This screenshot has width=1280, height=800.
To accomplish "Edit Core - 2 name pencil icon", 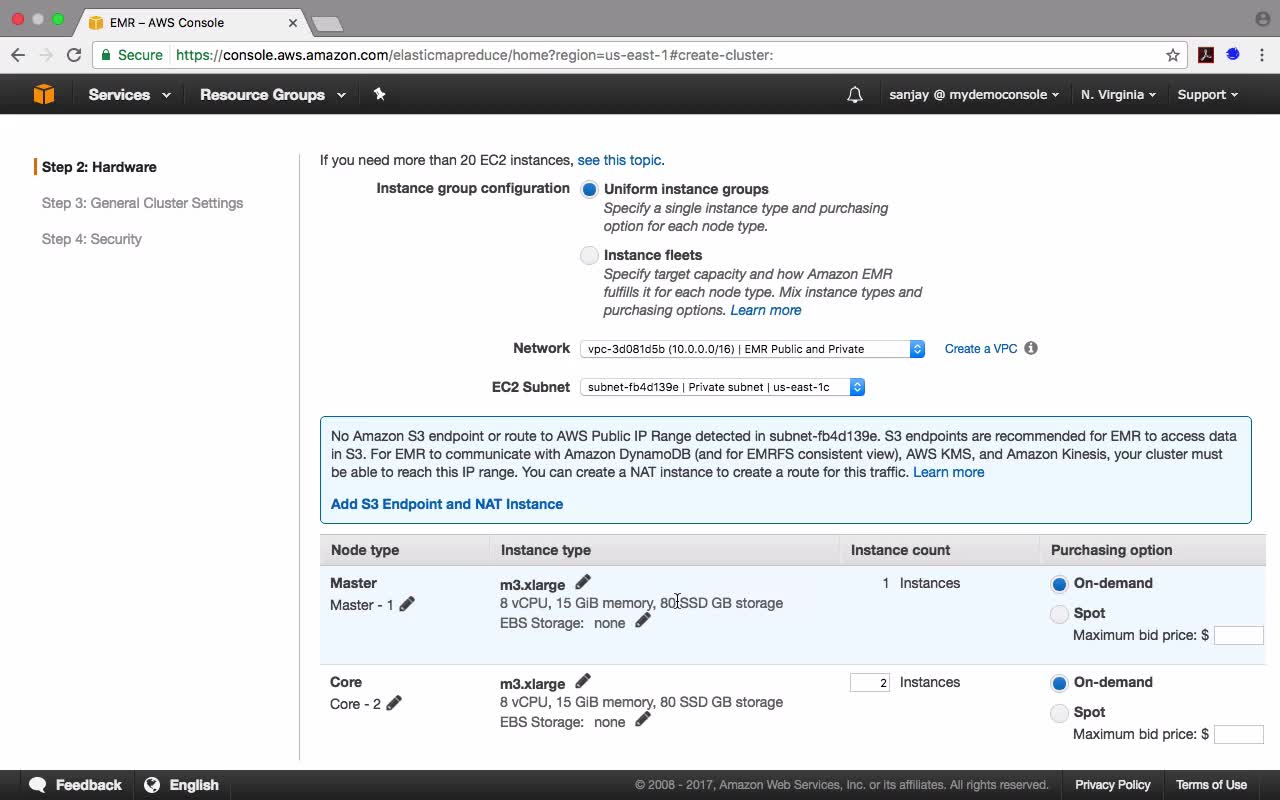I will 394,703.
